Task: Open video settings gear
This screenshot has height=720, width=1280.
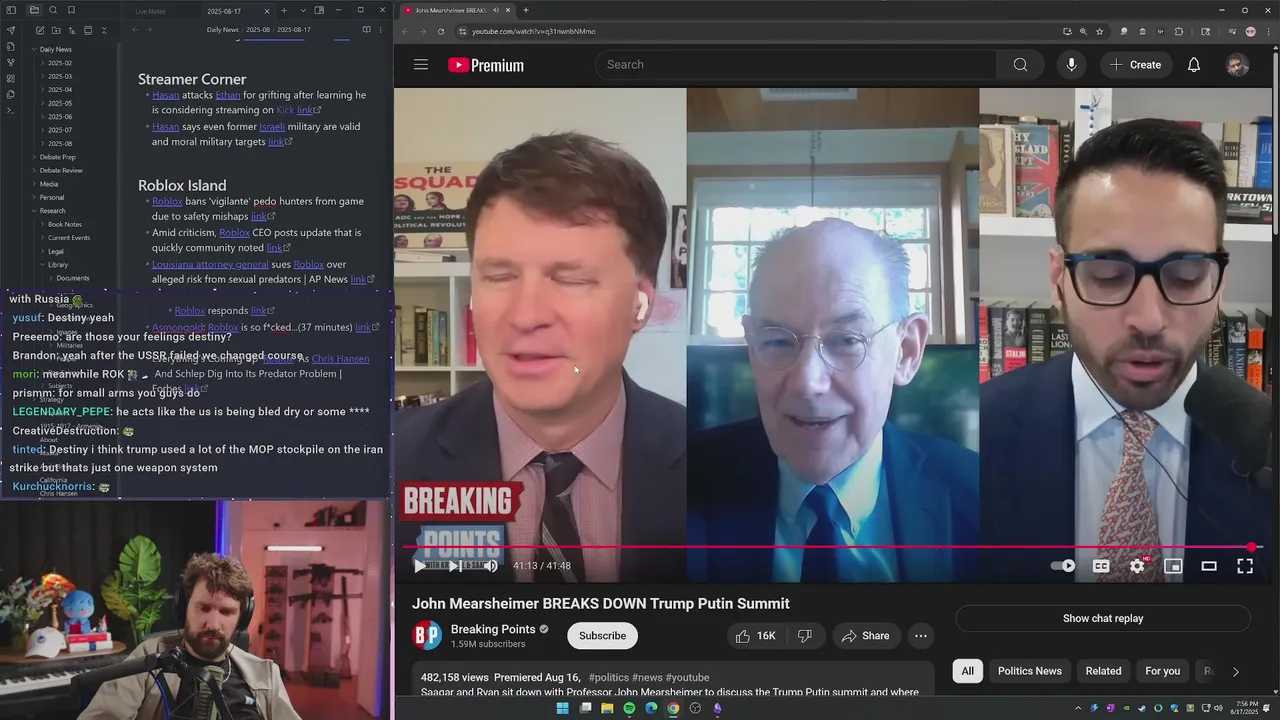Action: coord(1137,566)
